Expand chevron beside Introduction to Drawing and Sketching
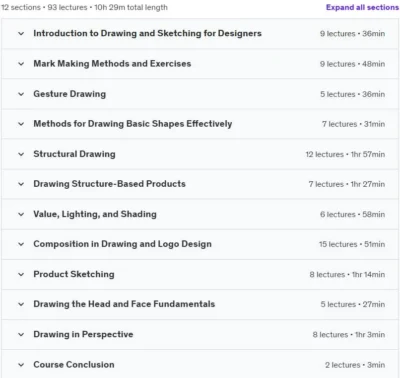Image resolution: width=400 pixels, height=378 pixels. pos(21,34)
